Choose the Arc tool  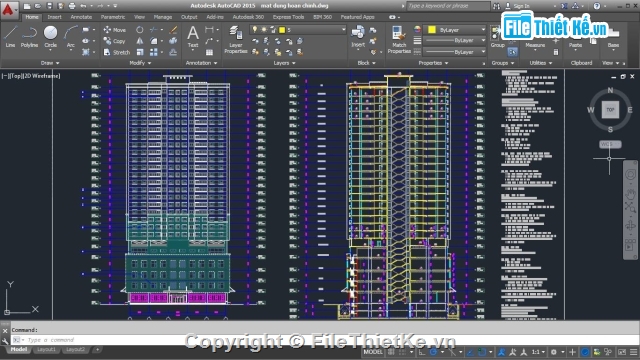pos(71,36)
